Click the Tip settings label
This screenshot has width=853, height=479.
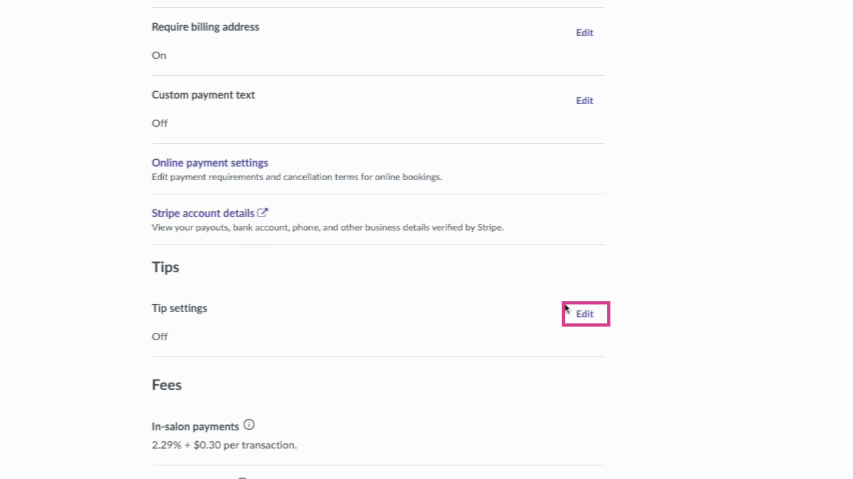tap(179, 308)
